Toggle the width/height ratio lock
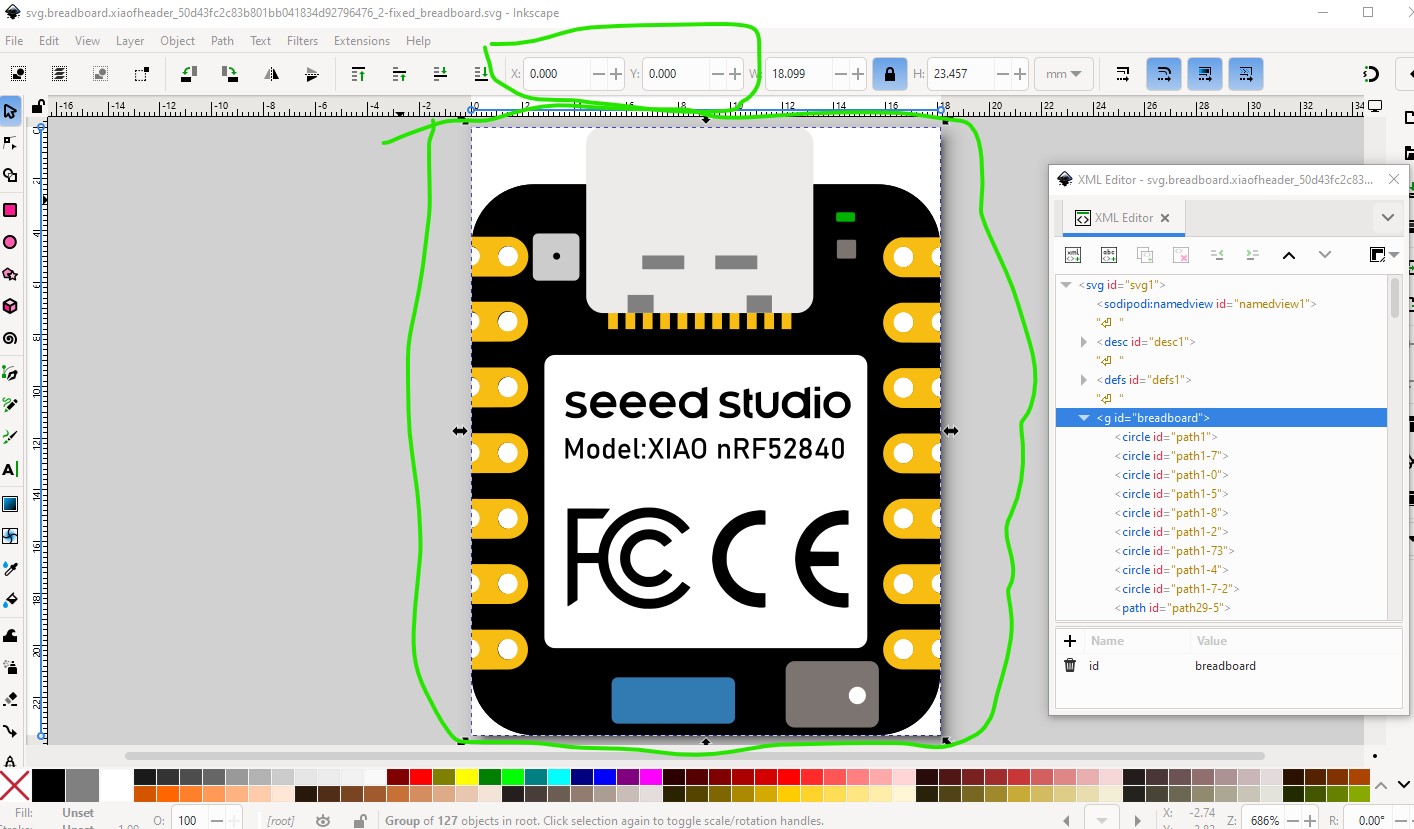 (x=887, y=74)
